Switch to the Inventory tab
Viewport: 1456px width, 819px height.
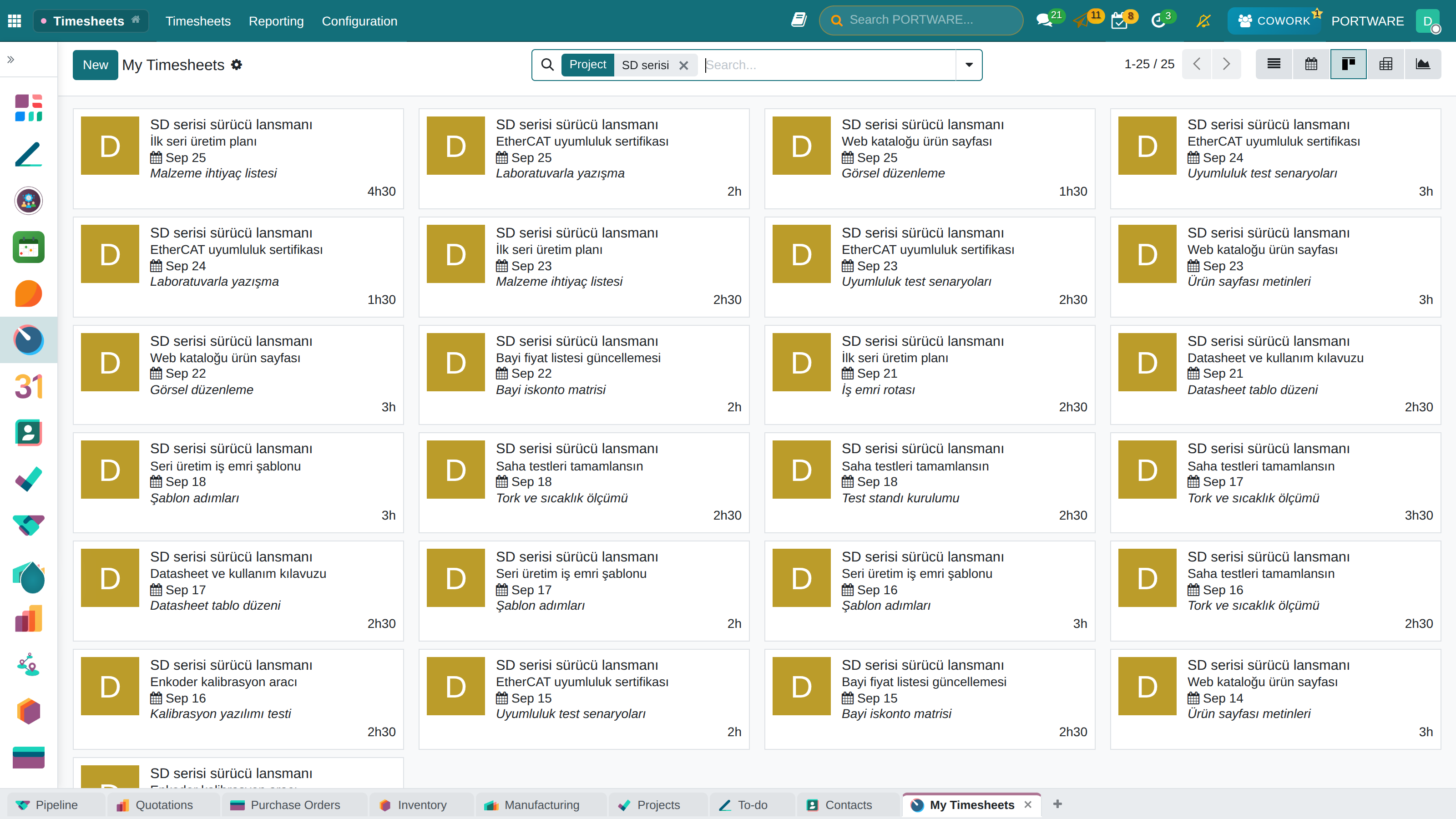pyautogui.click(x=422, y=805)
